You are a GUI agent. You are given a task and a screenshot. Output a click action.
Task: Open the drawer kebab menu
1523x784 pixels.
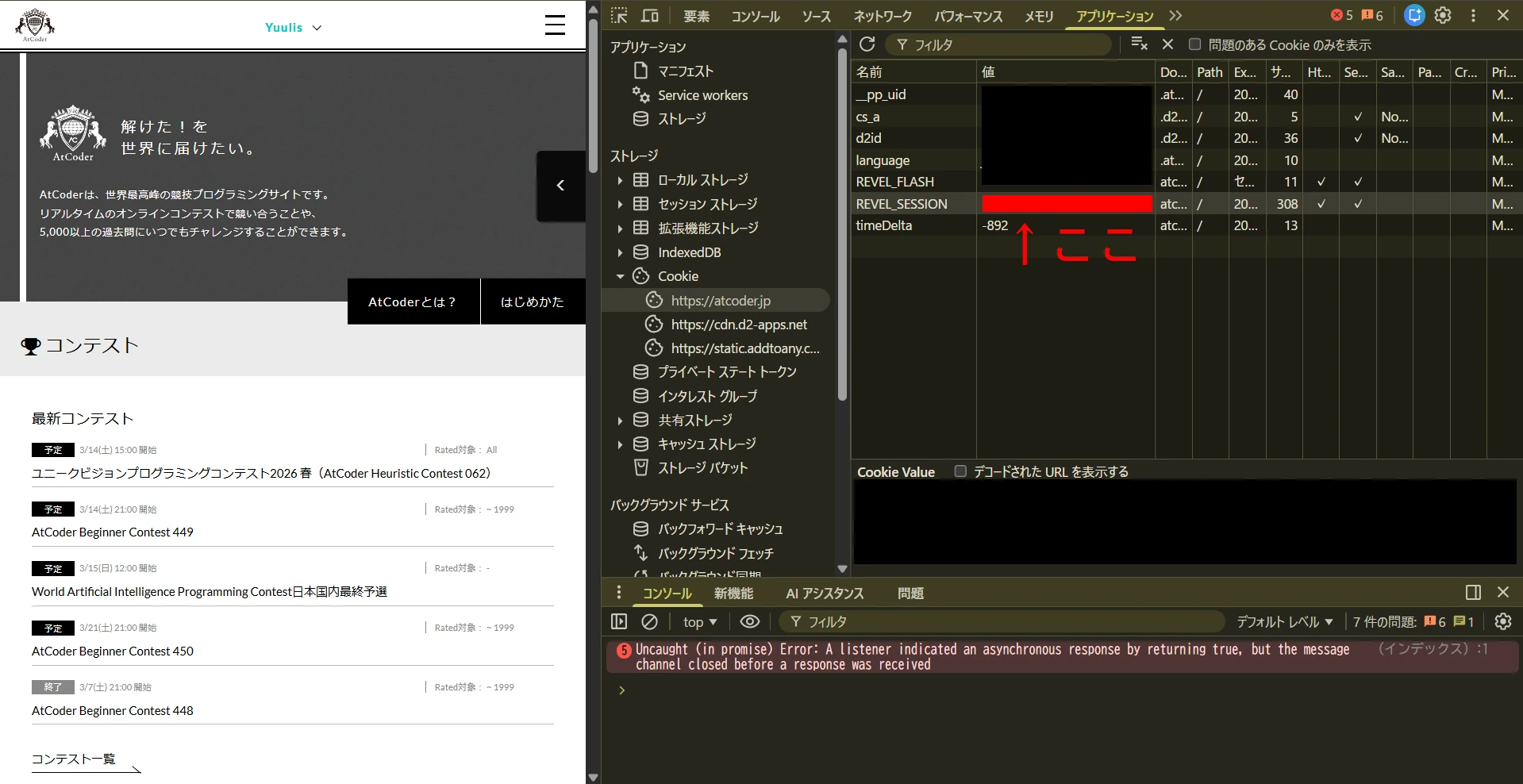[619, 592]
